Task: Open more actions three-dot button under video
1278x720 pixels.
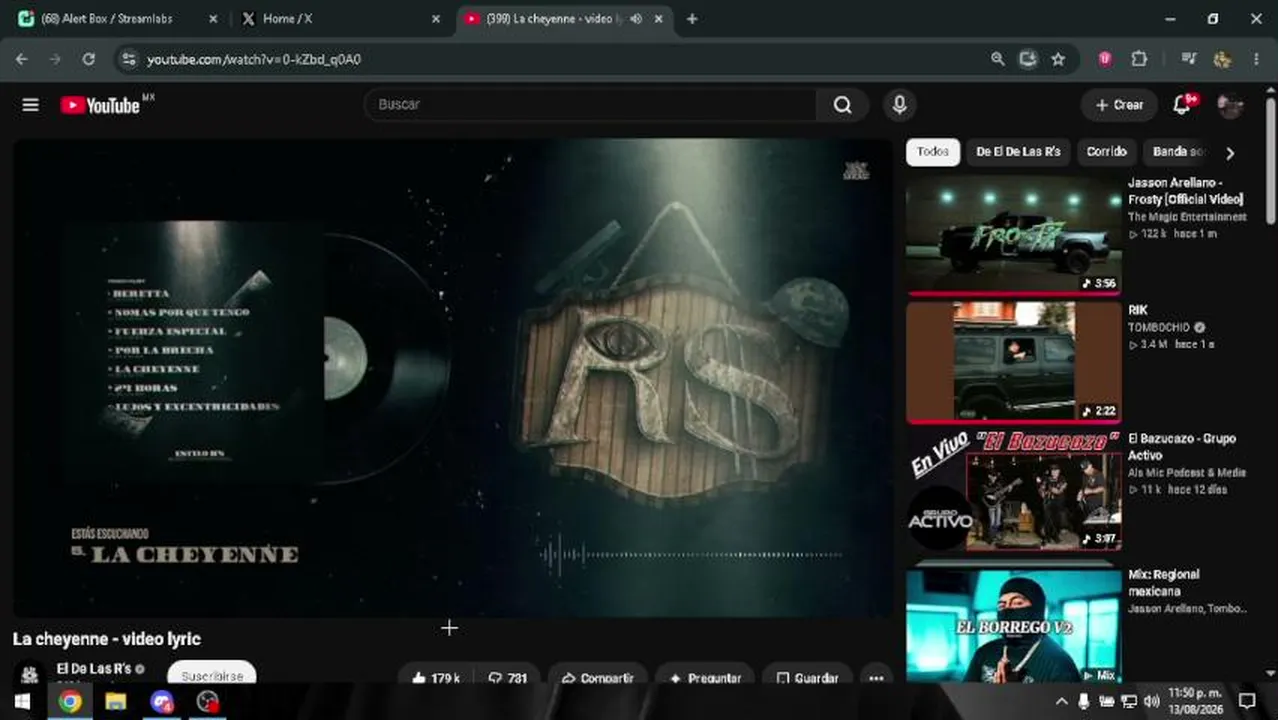Action: click(876, 678)
